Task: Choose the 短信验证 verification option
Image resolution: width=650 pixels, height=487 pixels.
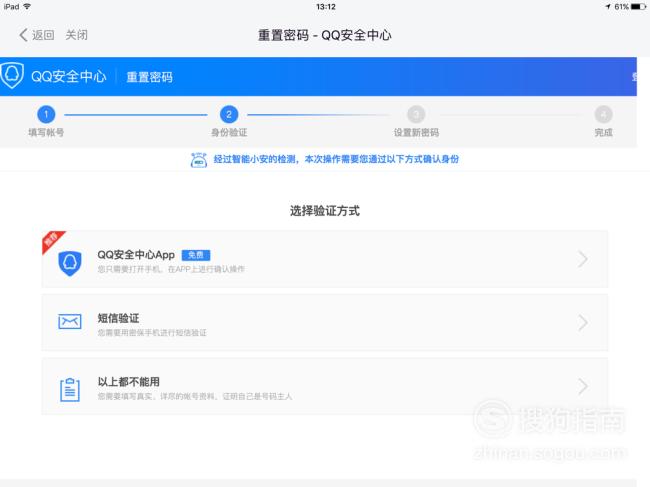Action: tap(325, 322)
